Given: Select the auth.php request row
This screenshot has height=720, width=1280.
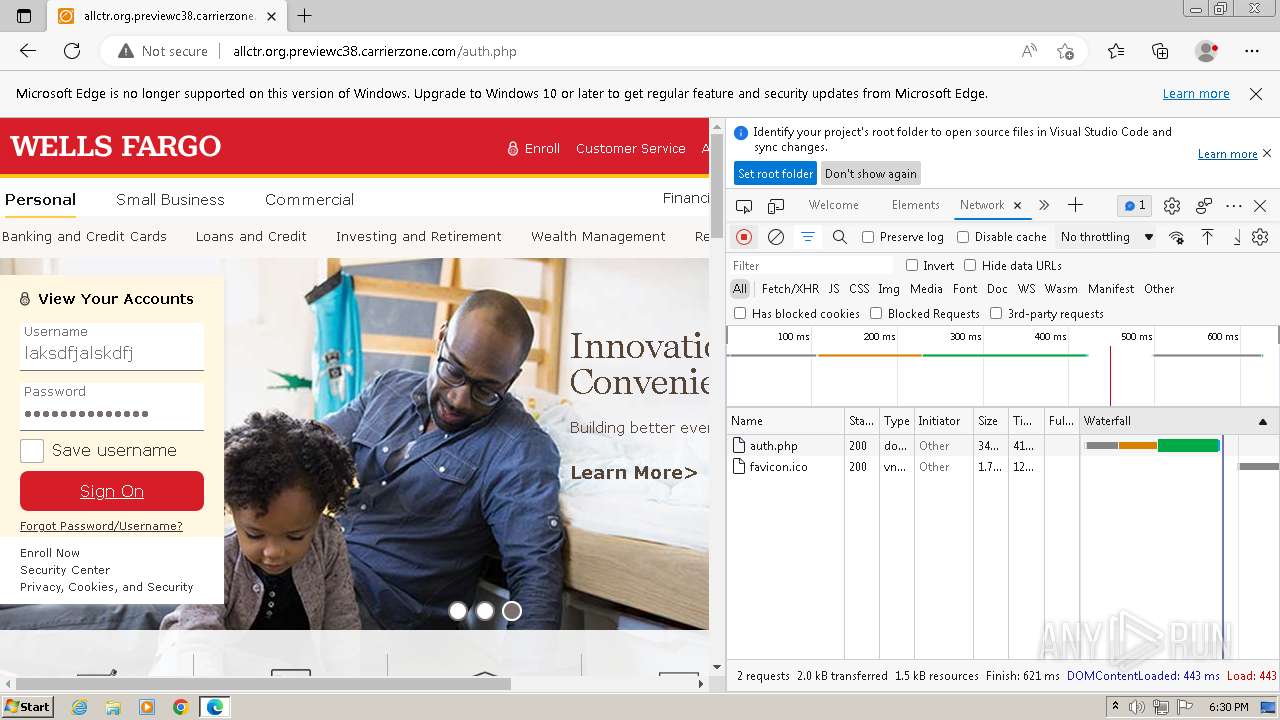Looking at the screenshot, I should [1003, 446].
